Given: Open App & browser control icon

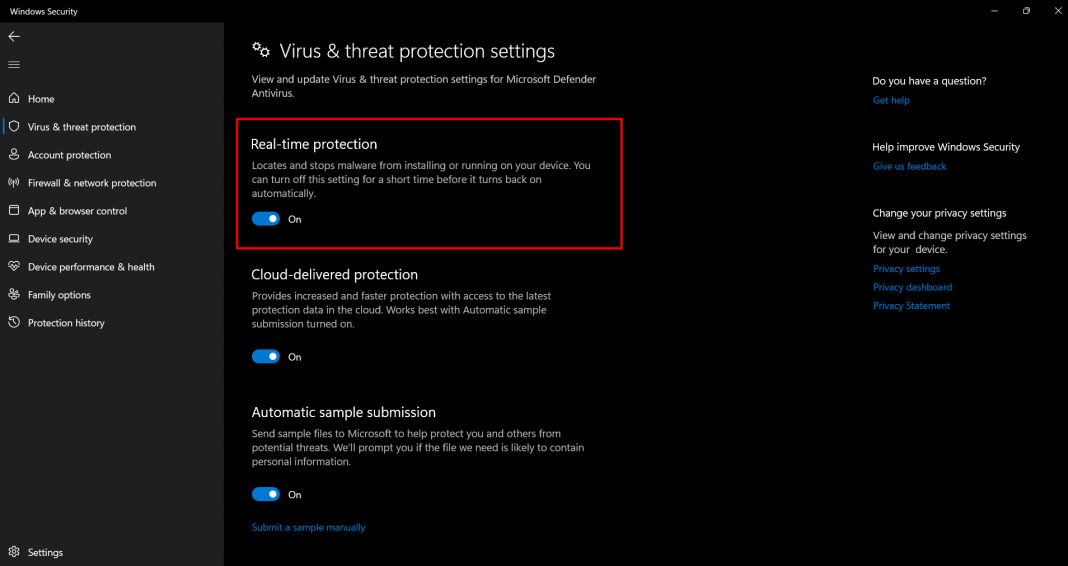Looking at the screenshot, I should 14,211.
